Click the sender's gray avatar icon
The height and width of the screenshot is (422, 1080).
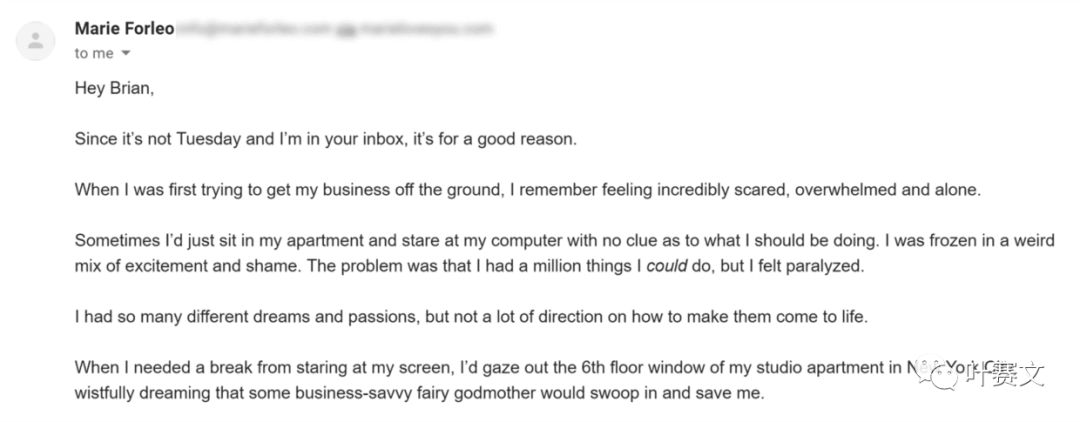[x=35, y=41]
